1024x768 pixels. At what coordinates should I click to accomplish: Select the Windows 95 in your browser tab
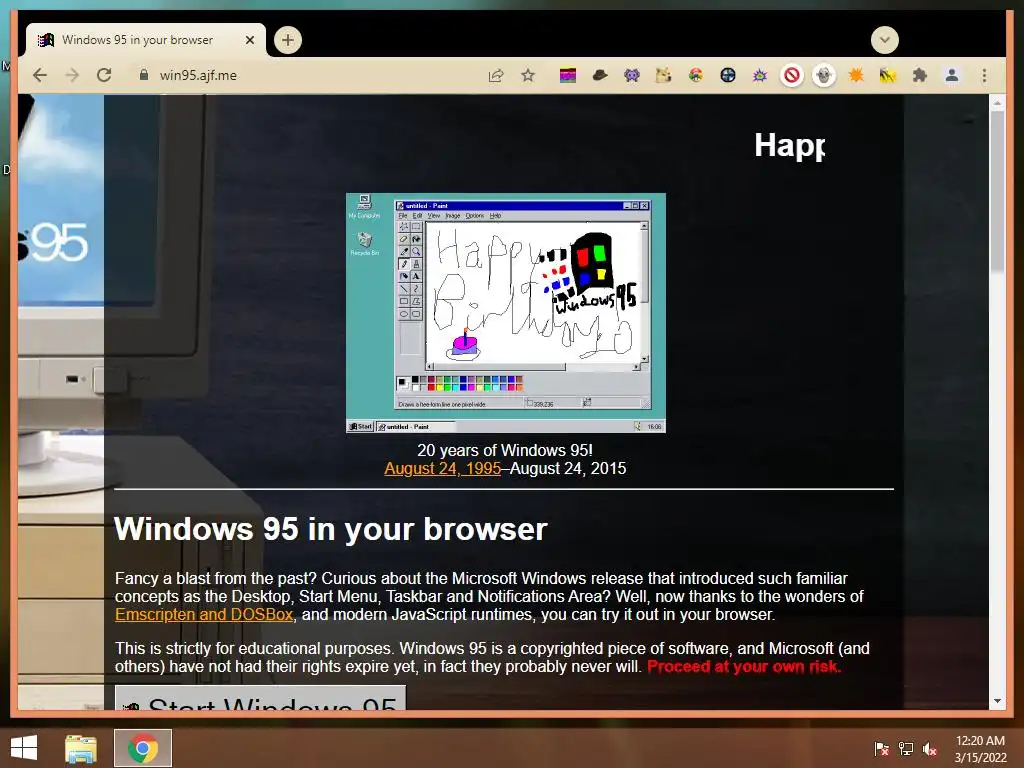click(x=145, y=40)
